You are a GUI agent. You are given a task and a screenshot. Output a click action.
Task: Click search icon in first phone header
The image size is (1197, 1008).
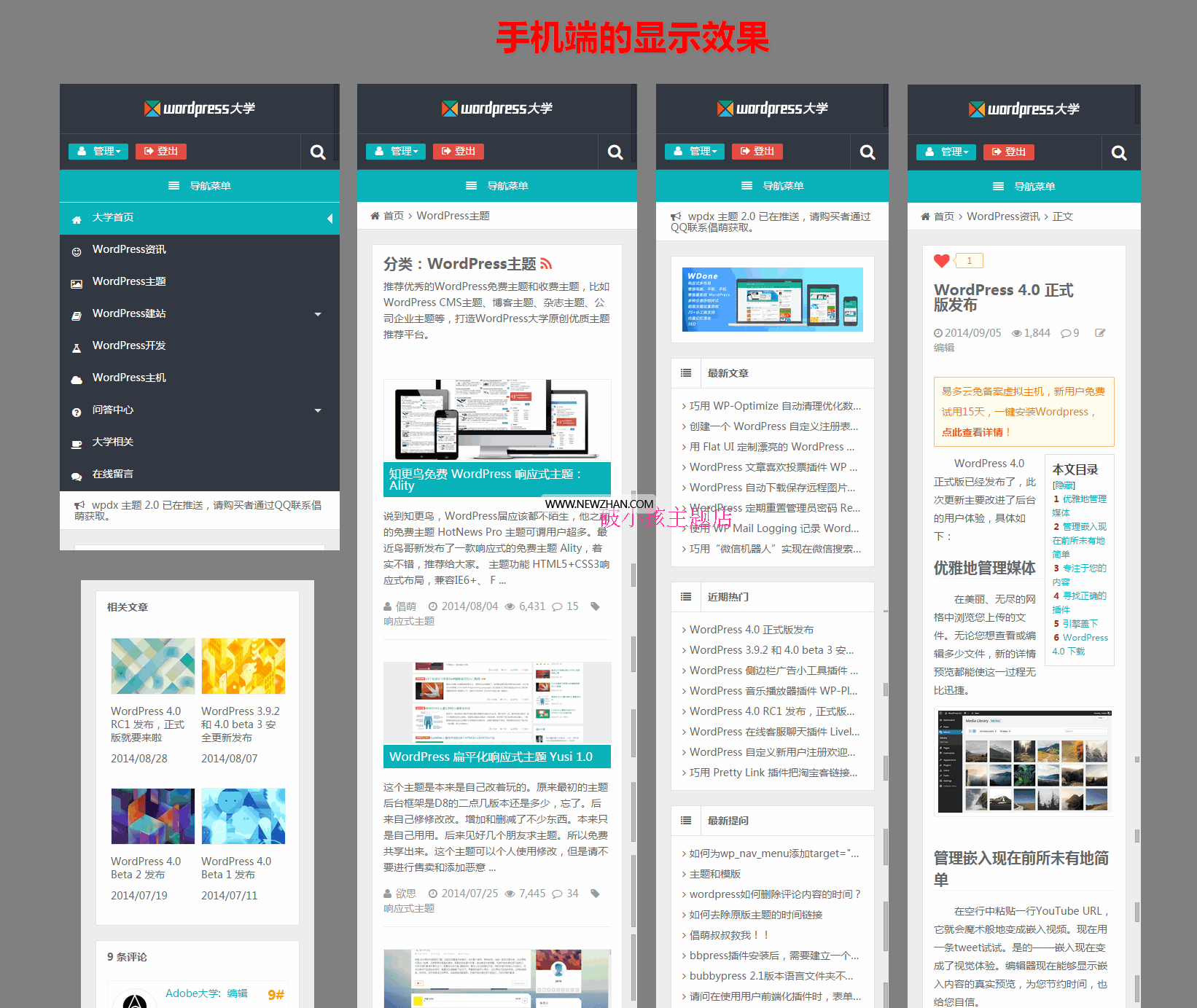click(x=318, y=152)
